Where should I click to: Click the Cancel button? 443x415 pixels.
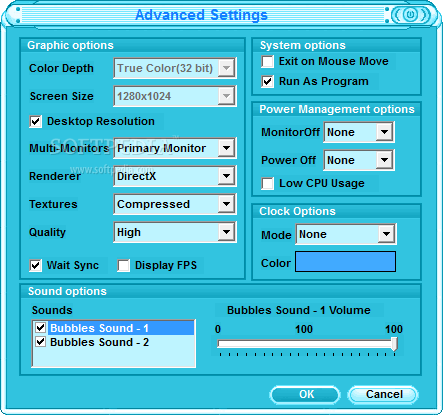point(383,395)
